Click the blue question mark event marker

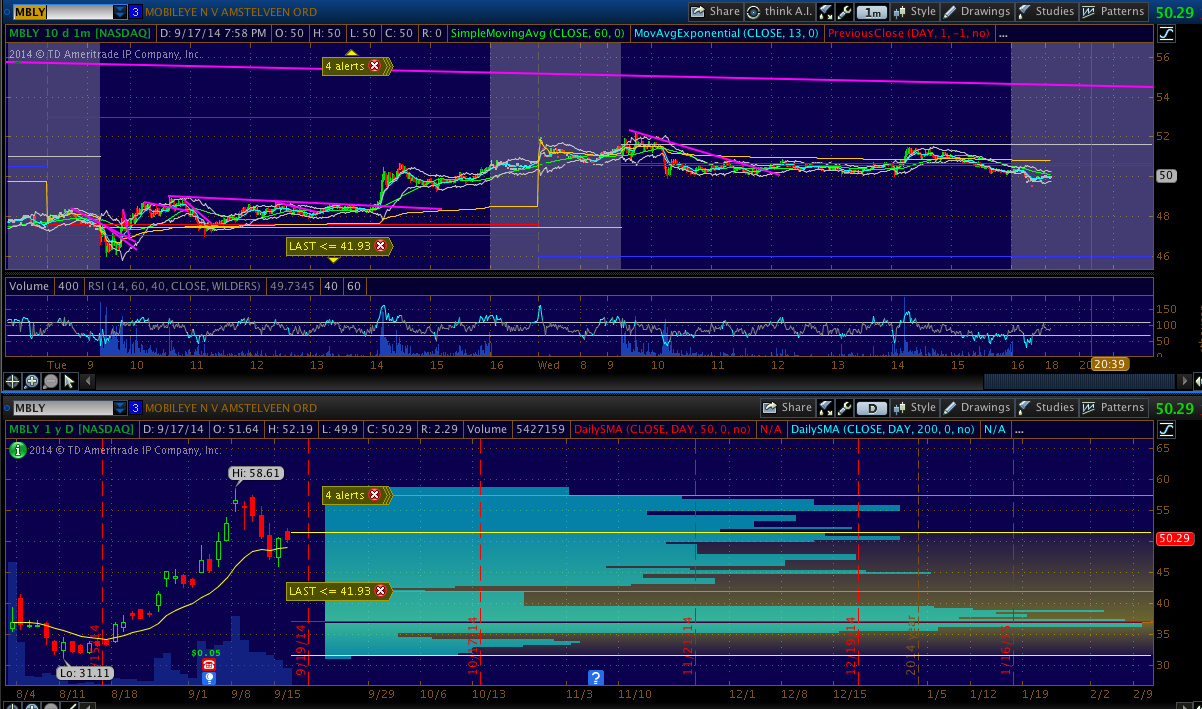[x=595, y=677]
